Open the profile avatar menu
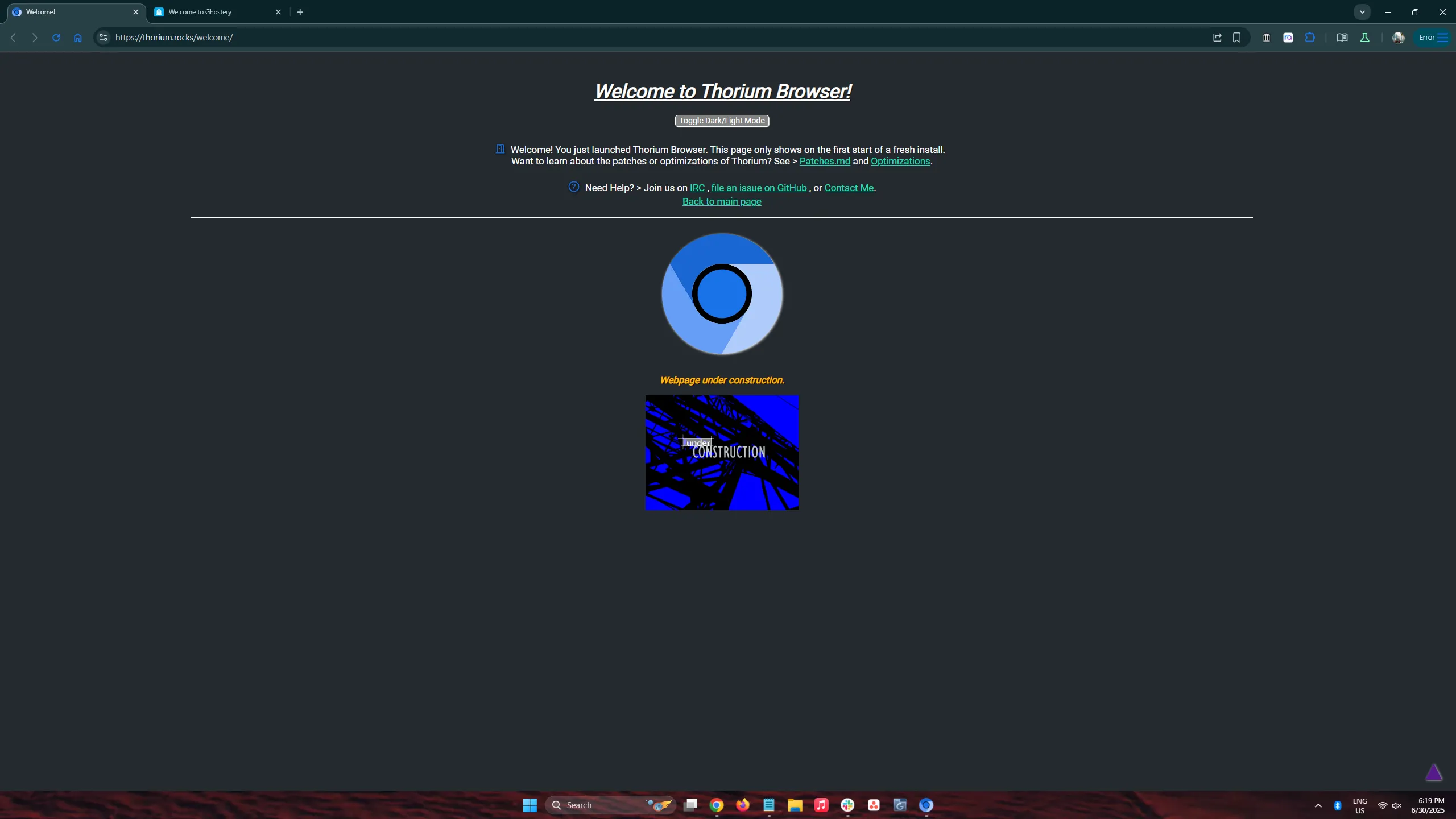The image size is (1456, 819). (x=1398, y=38)
